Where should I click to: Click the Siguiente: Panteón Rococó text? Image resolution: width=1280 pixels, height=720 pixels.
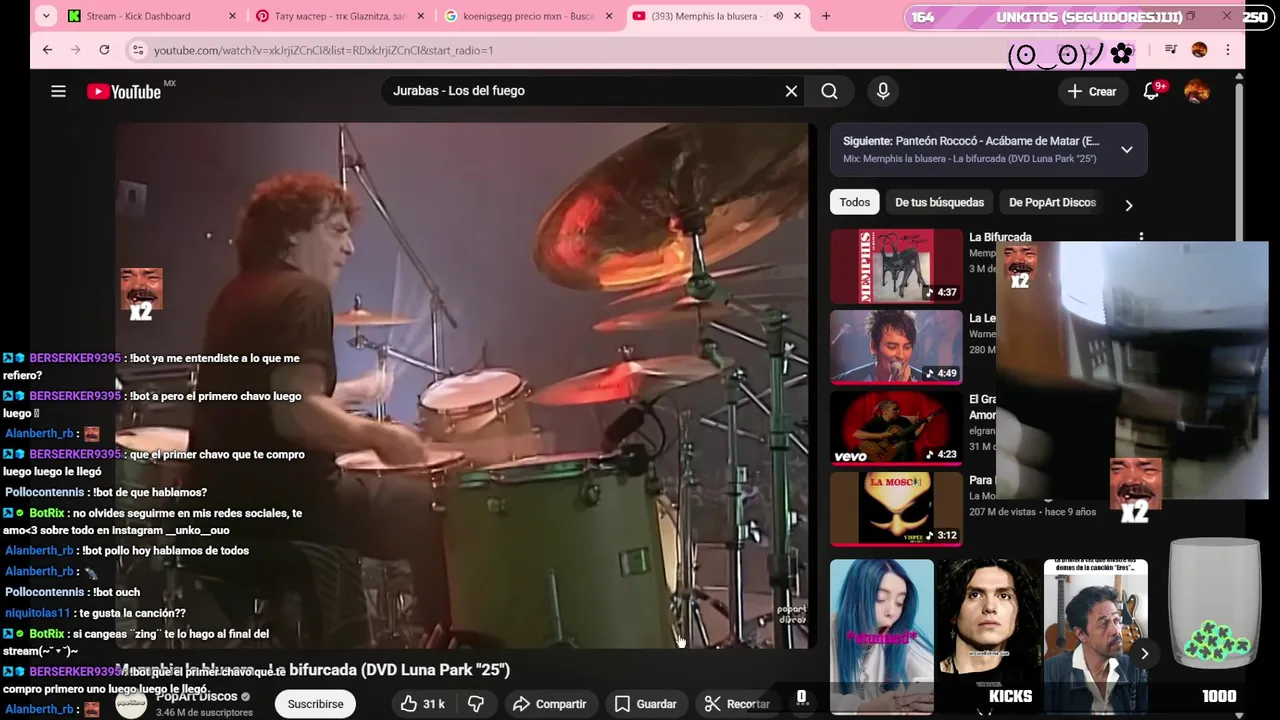tap(971, 141)
